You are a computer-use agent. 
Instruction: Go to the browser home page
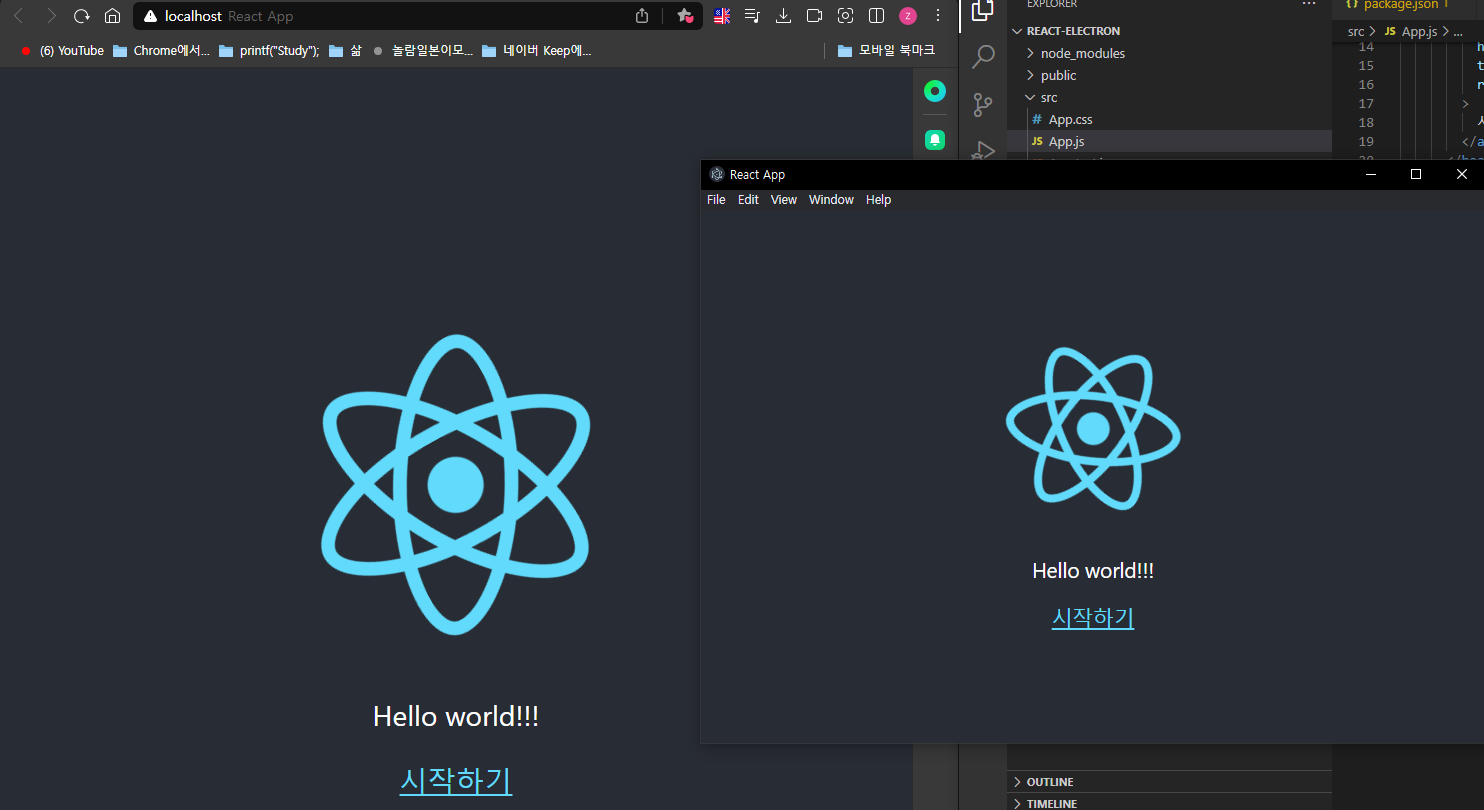tap(113, 16)
